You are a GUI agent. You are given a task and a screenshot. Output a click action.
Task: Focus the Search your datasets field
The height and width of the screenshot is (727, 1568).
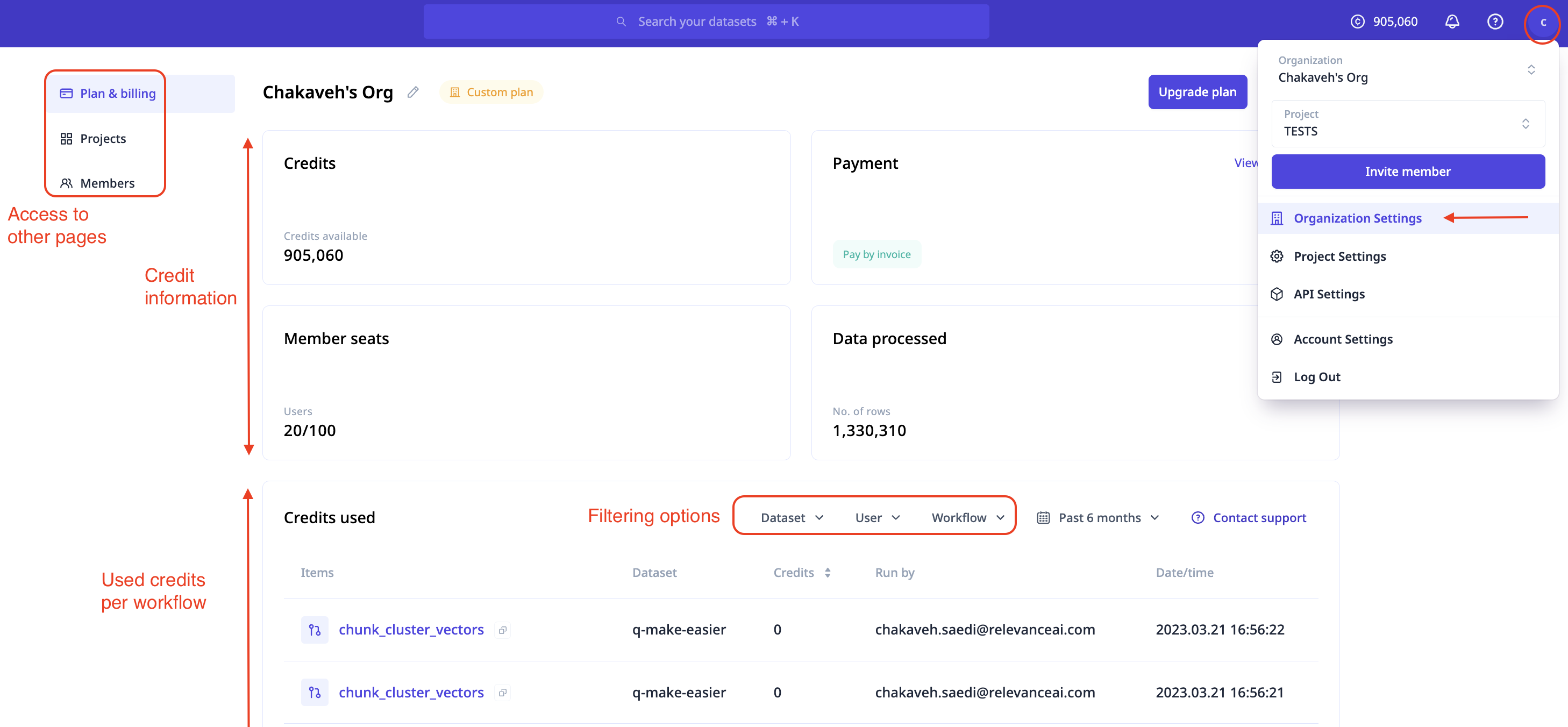pos(706,22)
